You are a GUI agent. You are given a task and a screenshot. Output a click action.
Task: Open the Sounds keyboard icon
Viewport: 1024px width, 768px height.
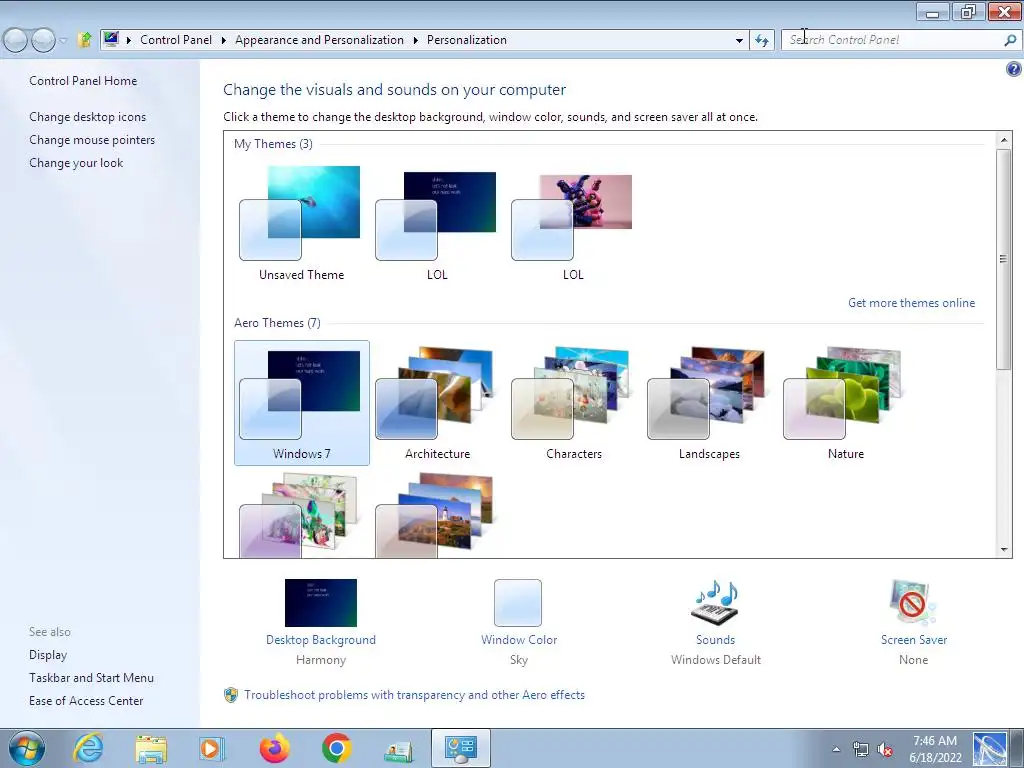click(x=715, y=603)
